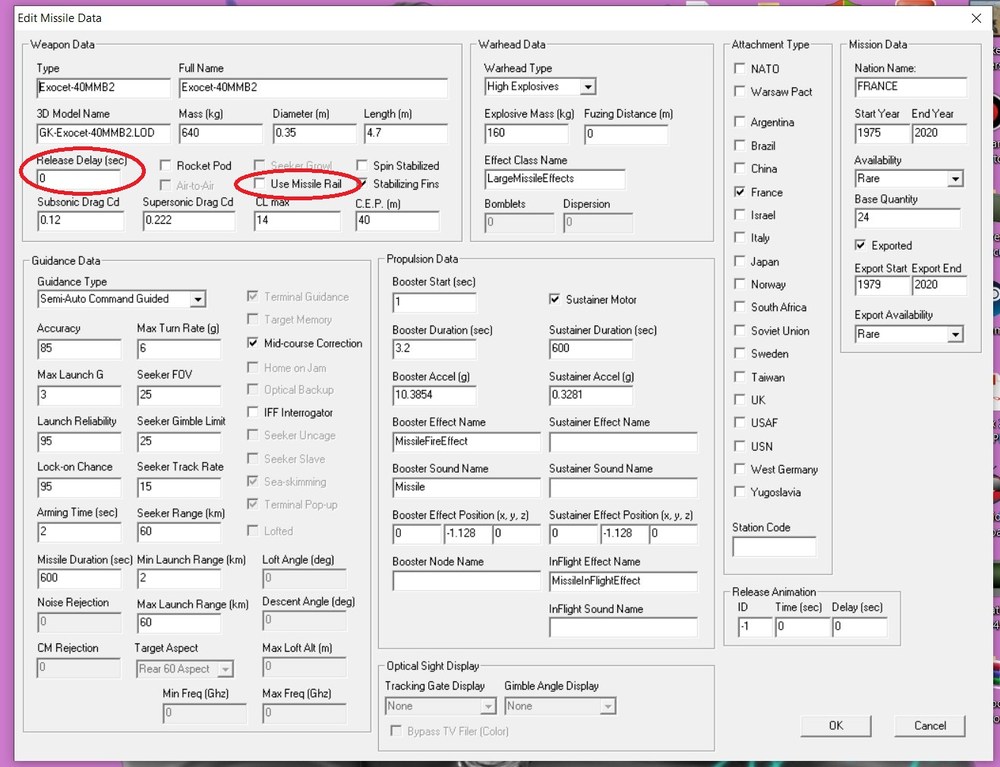Check Yugoslavia attachment type
The width and height of the screenshot is (1000, 767).
click(x=740, y=492)
